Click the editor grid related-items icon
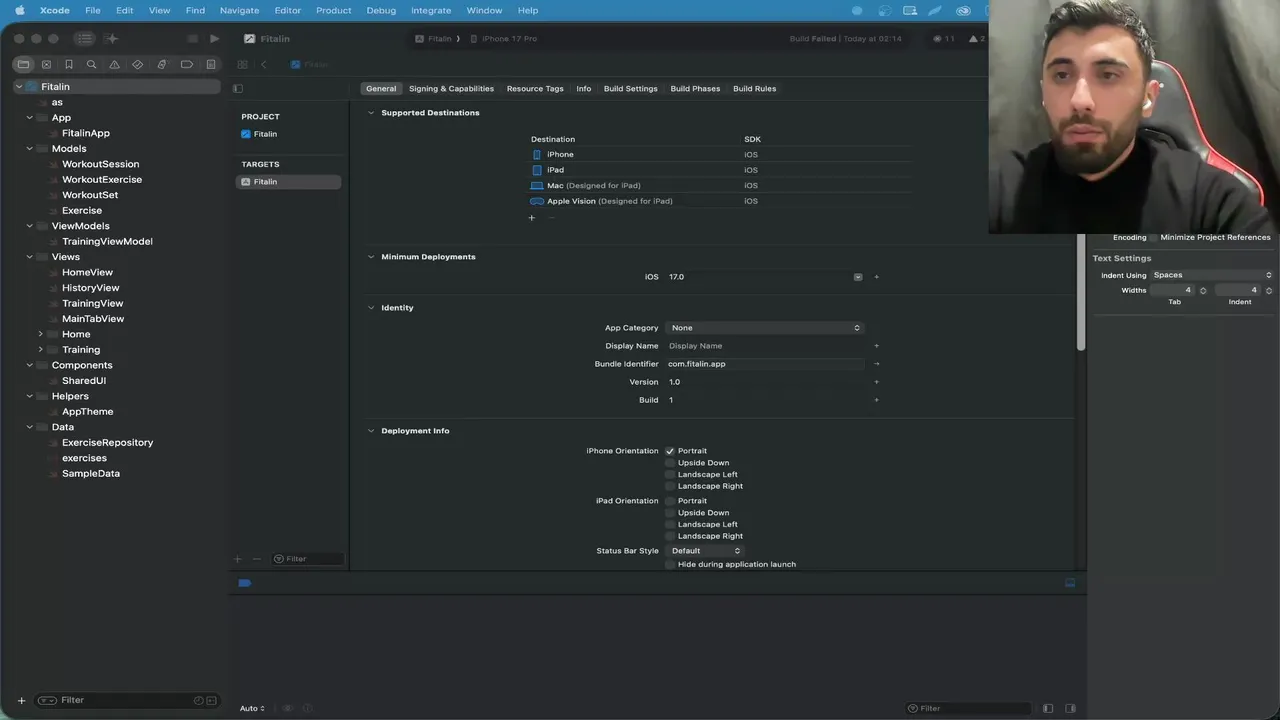Screen dimensions: 1280x720 click(242, 64)
